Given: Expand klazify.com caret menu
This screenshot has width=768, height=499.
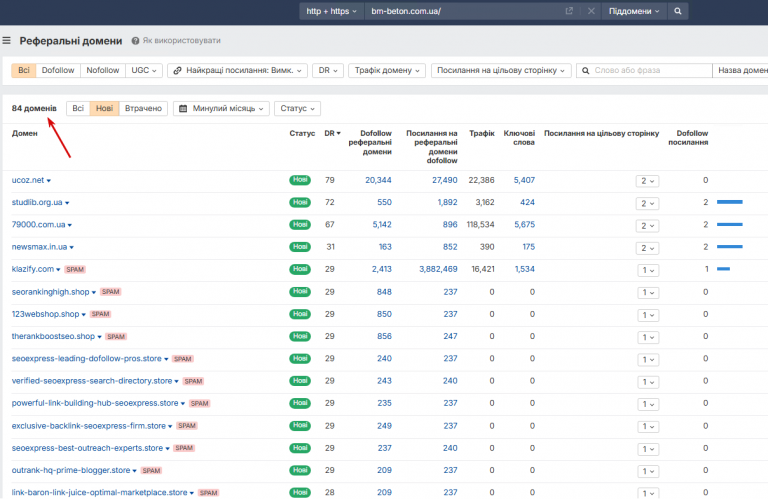Looking at the screenshot, I should 58,270.
